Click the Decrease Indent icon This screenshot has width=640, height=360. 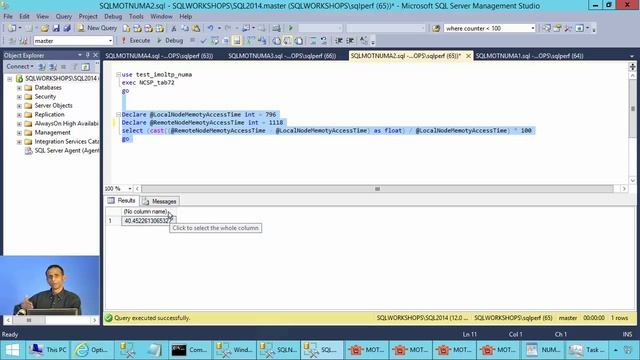point(338,40)
